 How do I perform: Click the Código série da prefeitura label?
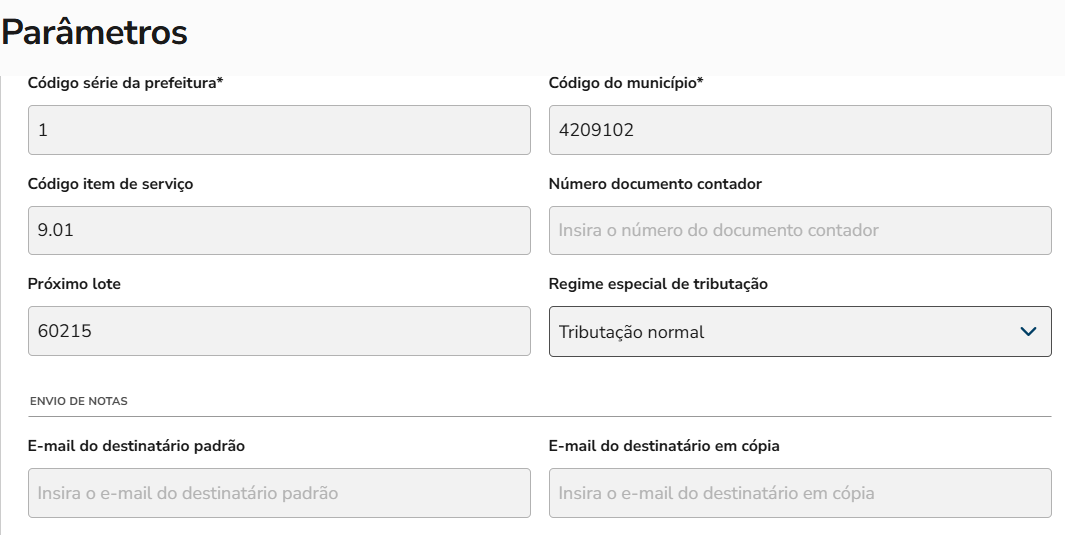click(x=125, y=83)
